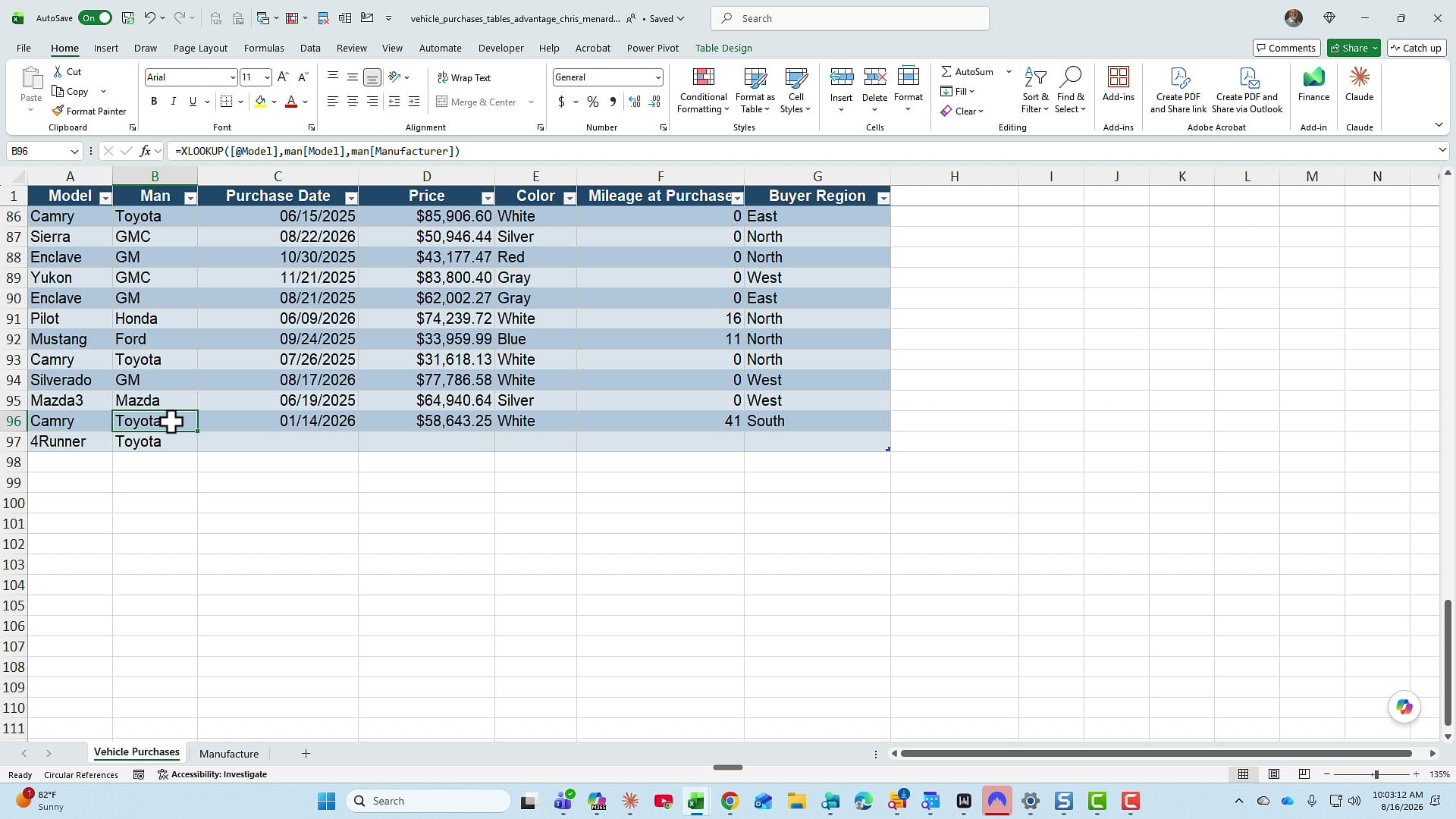Open the Data ribbon tab
The width and height of the screenshot is (1456, 819).
[310, 48]
